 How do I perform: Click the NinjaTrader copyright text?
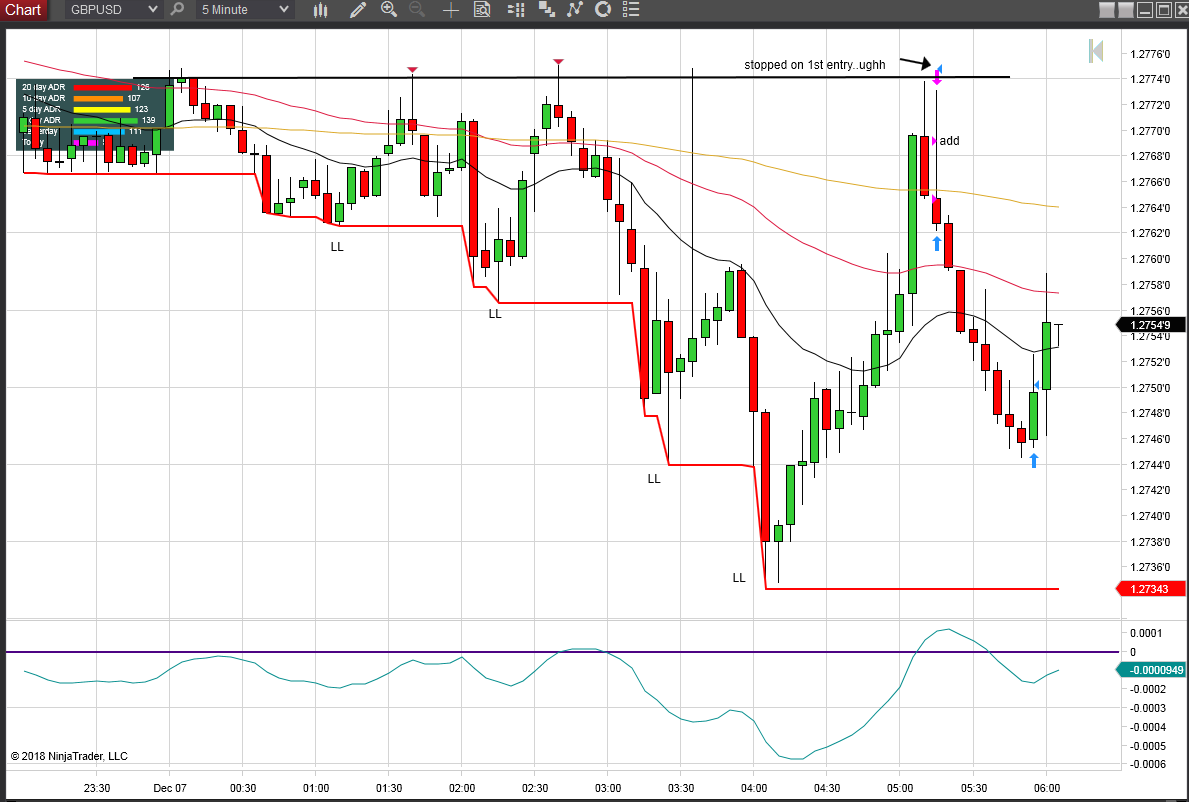pyautogui.click(x=69, y=756)
